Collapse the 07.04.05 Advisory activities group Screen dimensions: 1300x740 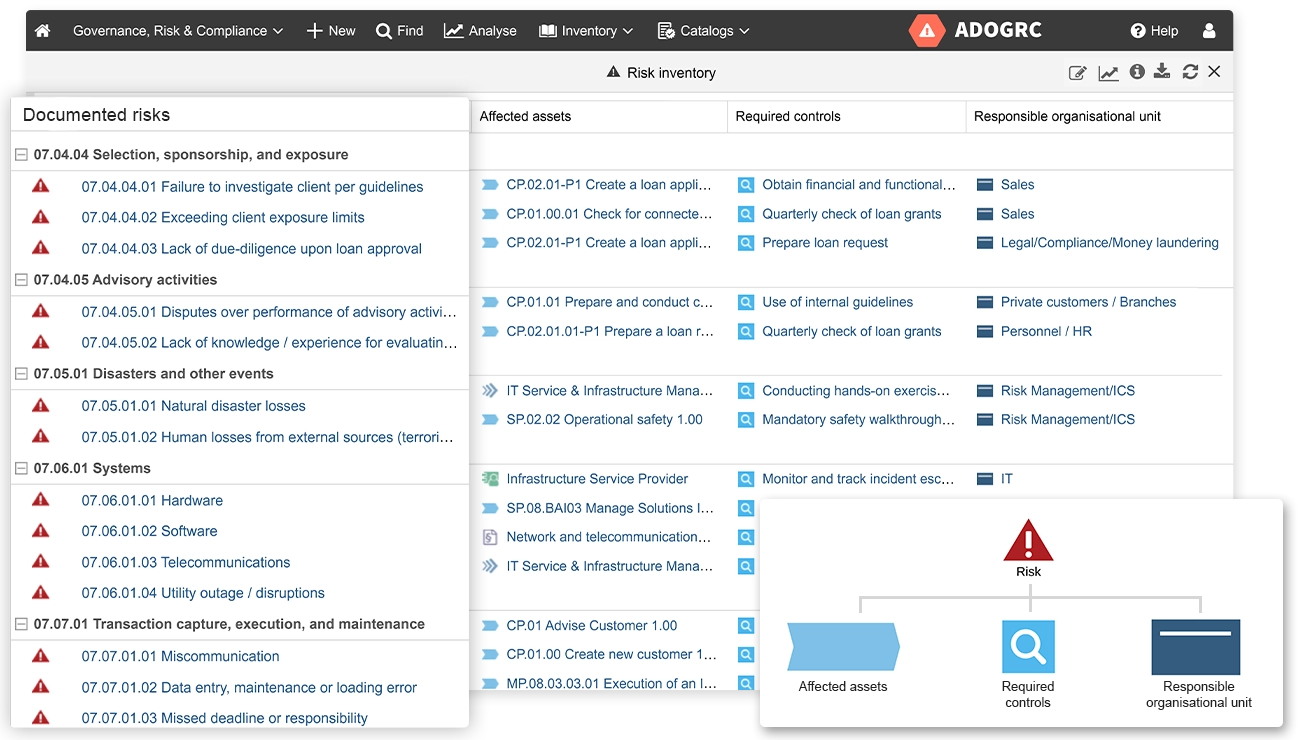[21, 280]
